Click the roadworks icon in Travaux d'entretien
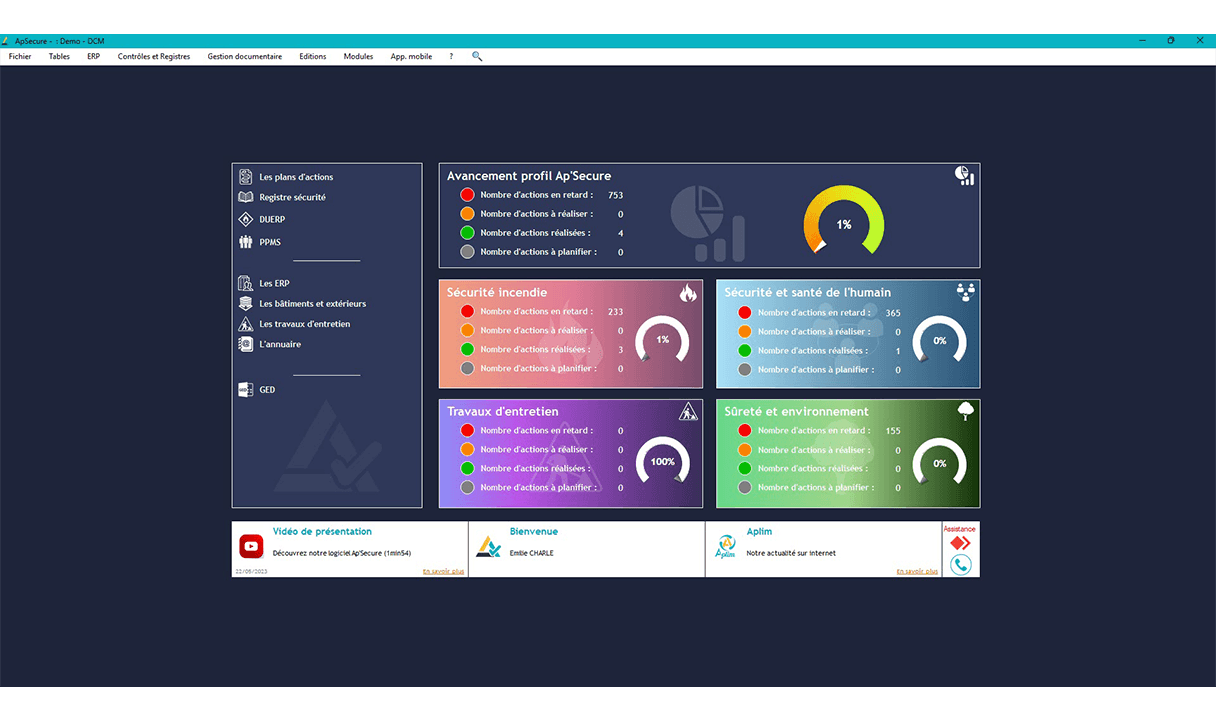This screenshot has height=721, width=1216. point(688,412)
